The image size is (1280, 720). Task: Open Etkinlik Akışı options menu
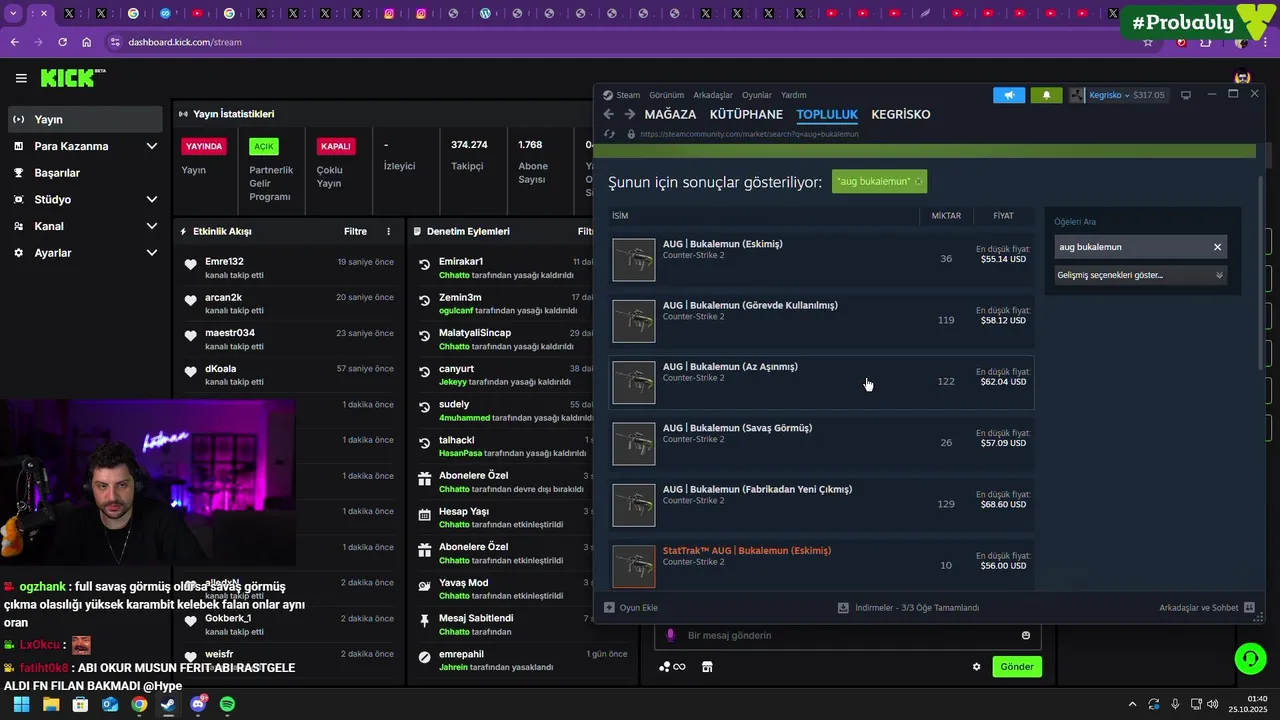click(389, 231)
